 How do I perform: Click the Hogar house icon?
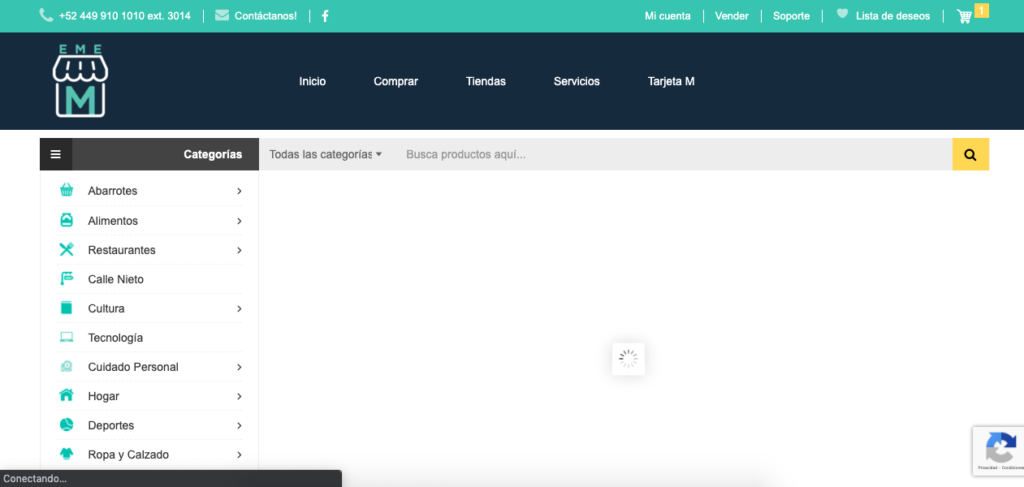pos(66,396)
